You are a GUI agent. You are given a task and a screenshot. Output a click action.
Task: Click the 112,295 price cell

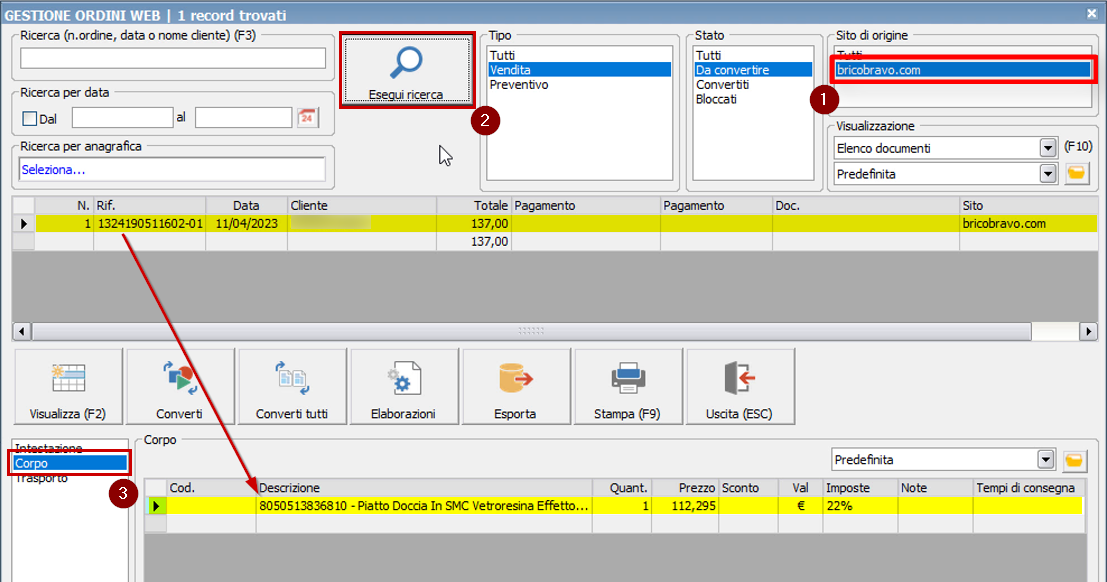685,506
